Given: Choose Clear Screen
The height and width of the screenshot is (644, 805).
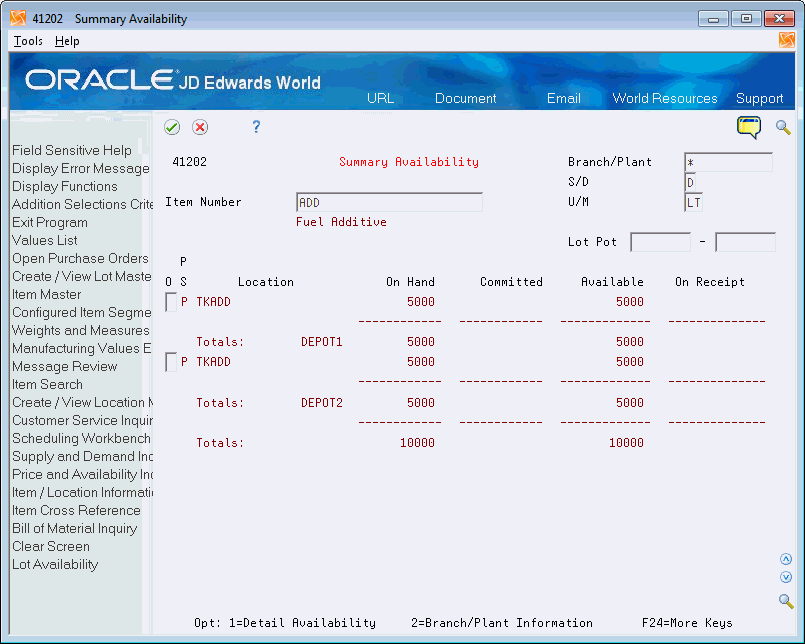Looking at the screenshot, I should tap(51, 546).
